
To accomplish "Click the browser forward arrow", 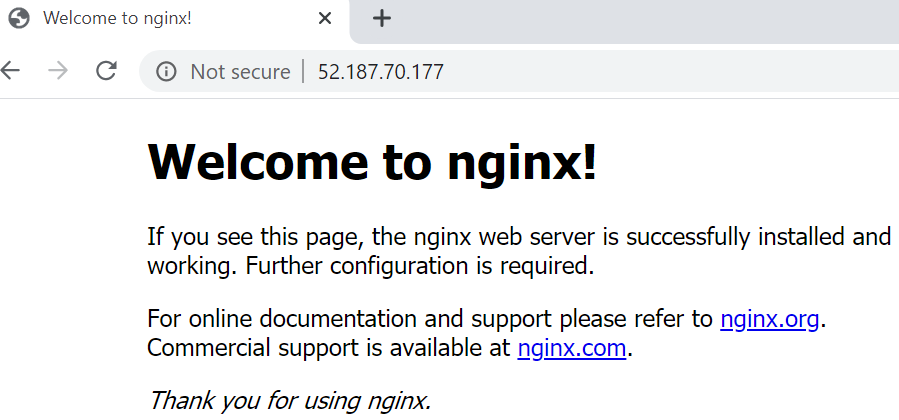I will coord(57,71).
